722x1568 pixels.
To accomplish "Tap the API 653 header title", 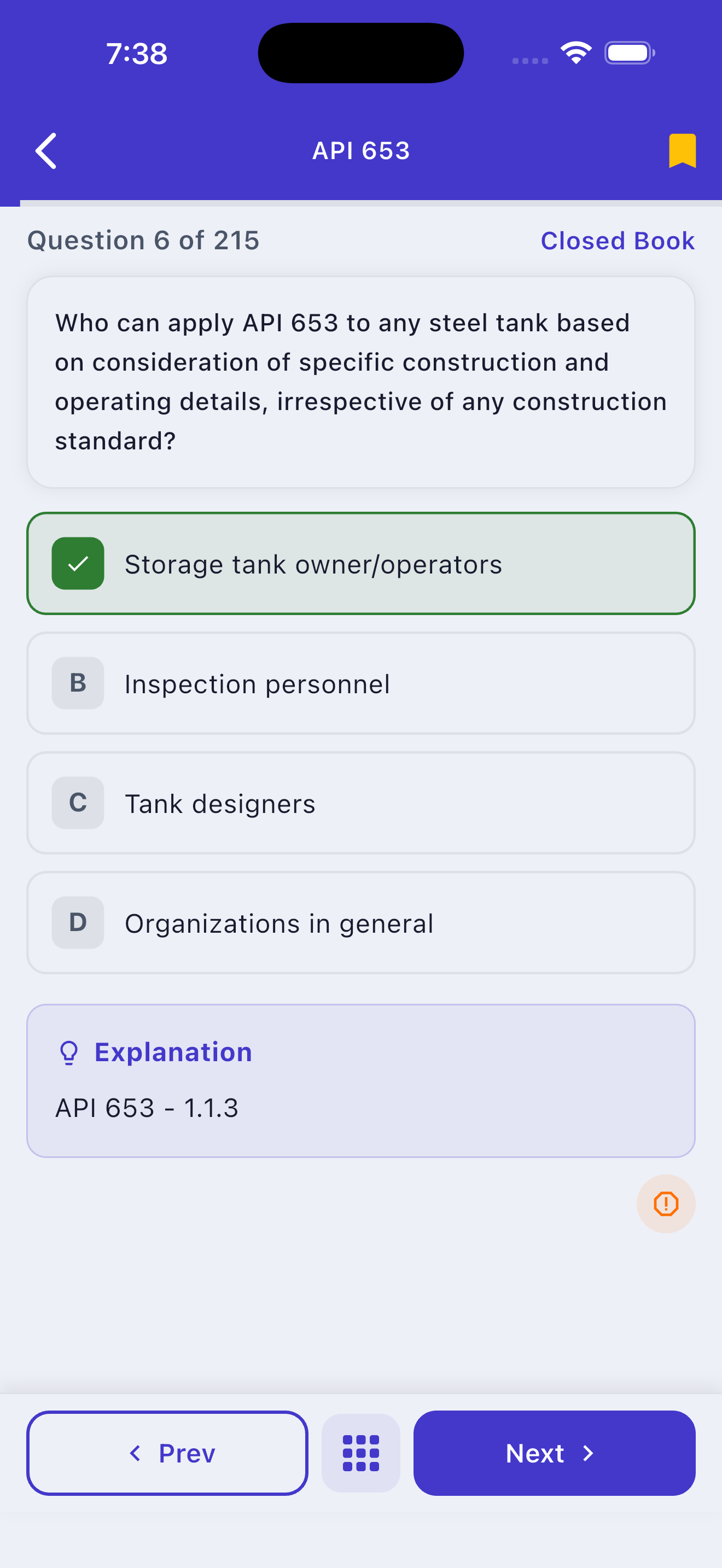I will 360,150.
